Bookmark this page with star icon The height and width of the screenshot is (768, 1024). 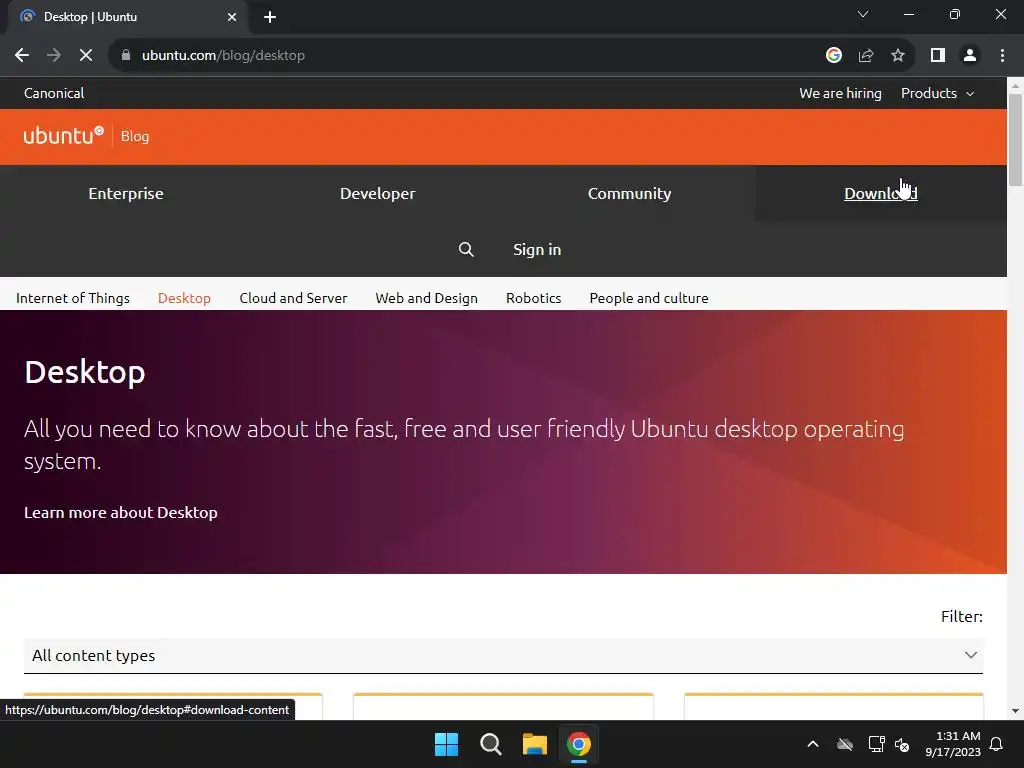tap(898, 56)
